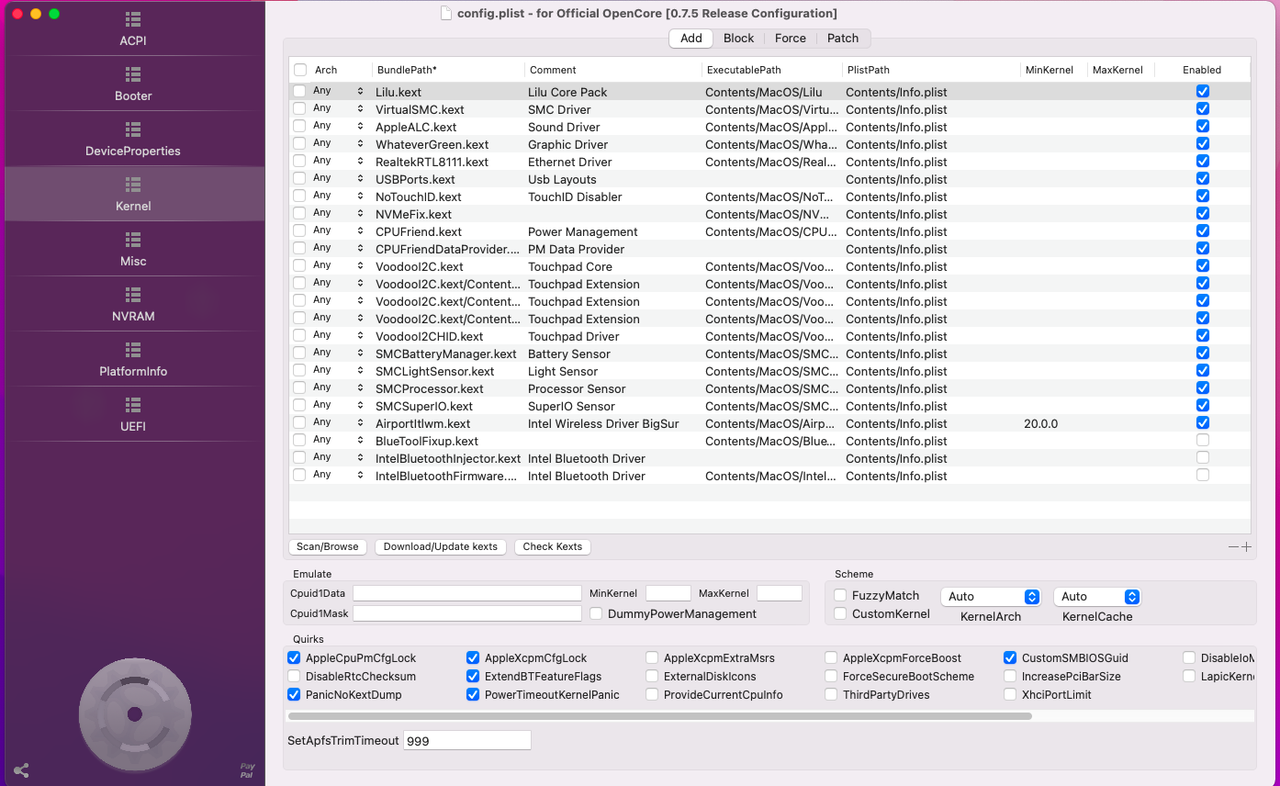Click the Download/Update kexts button

coord(440,547)
